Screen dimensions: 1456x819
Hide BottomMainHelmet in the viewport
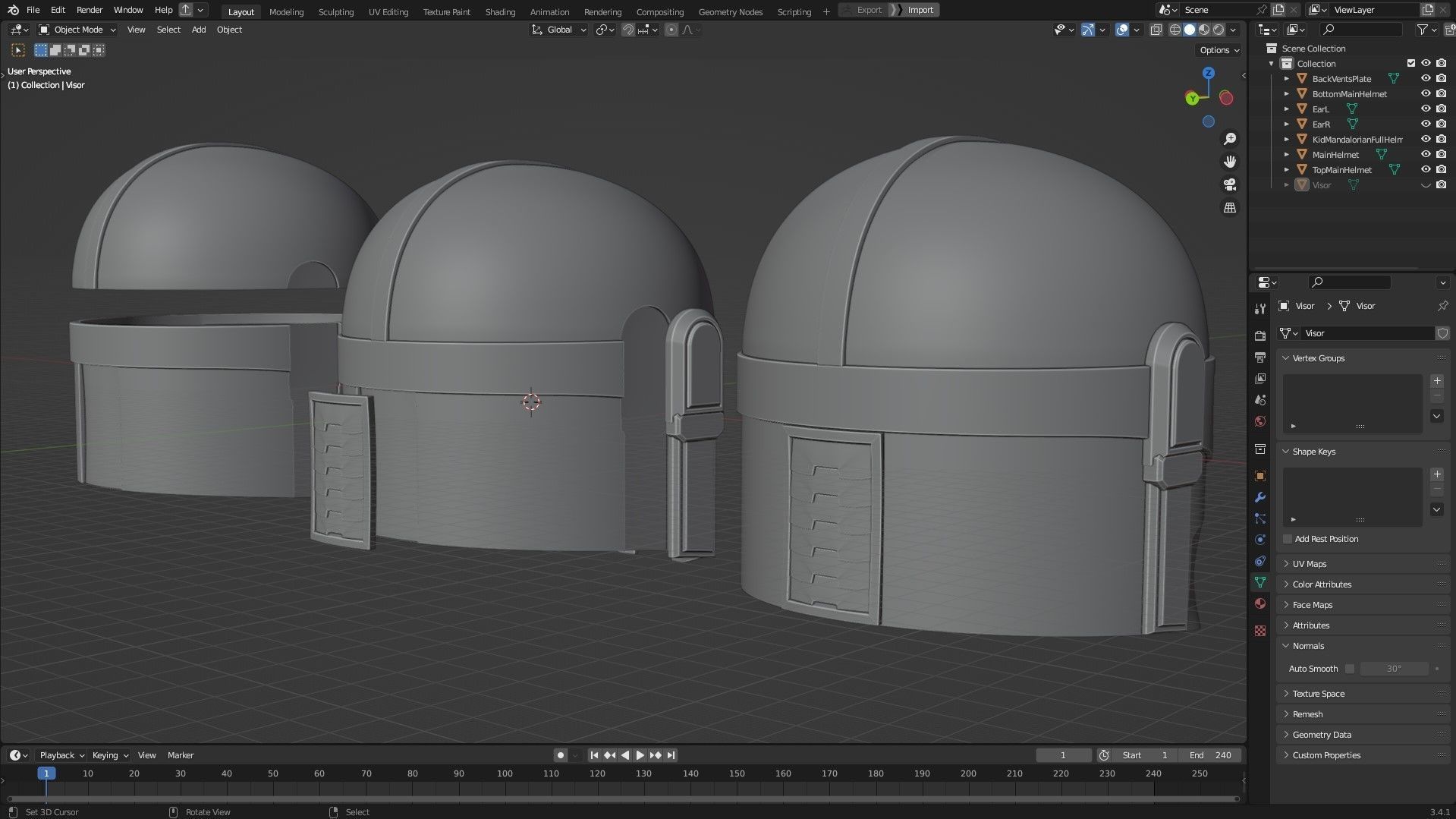(x=1426, y=93)
